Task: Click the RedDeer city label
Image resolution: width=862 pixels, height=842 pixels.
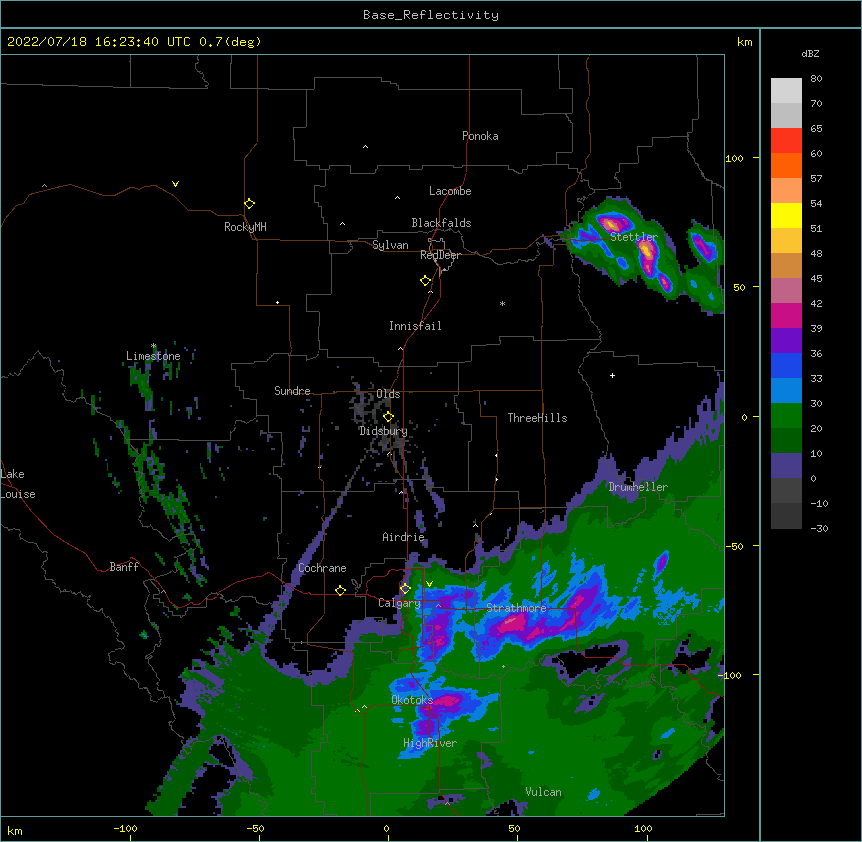Action: pyautogui.click(x=440, y=255)
